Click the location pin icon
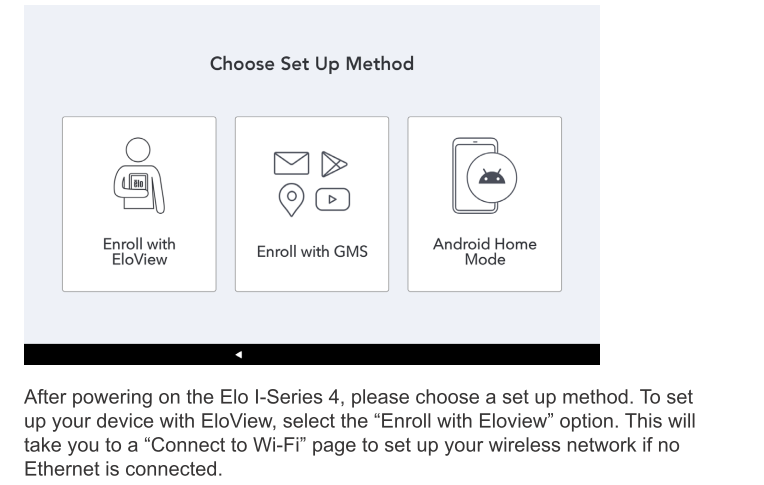The width and height of the screenshot is (764, 485). [292, 196]
